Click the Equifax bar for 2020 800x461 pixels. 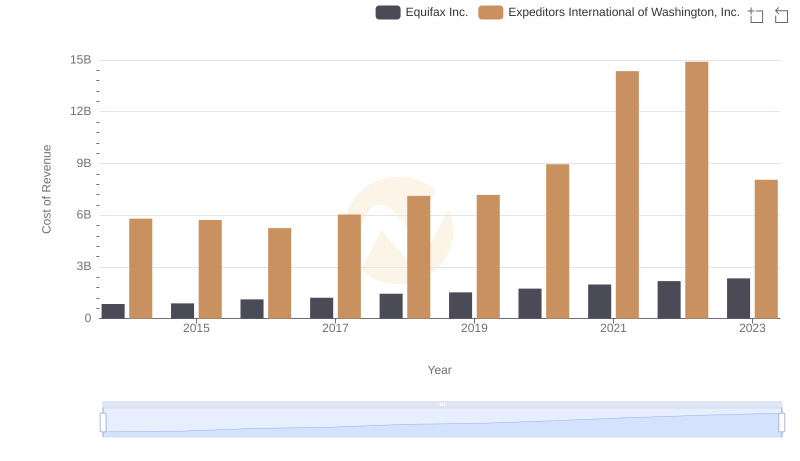(530, 303)
